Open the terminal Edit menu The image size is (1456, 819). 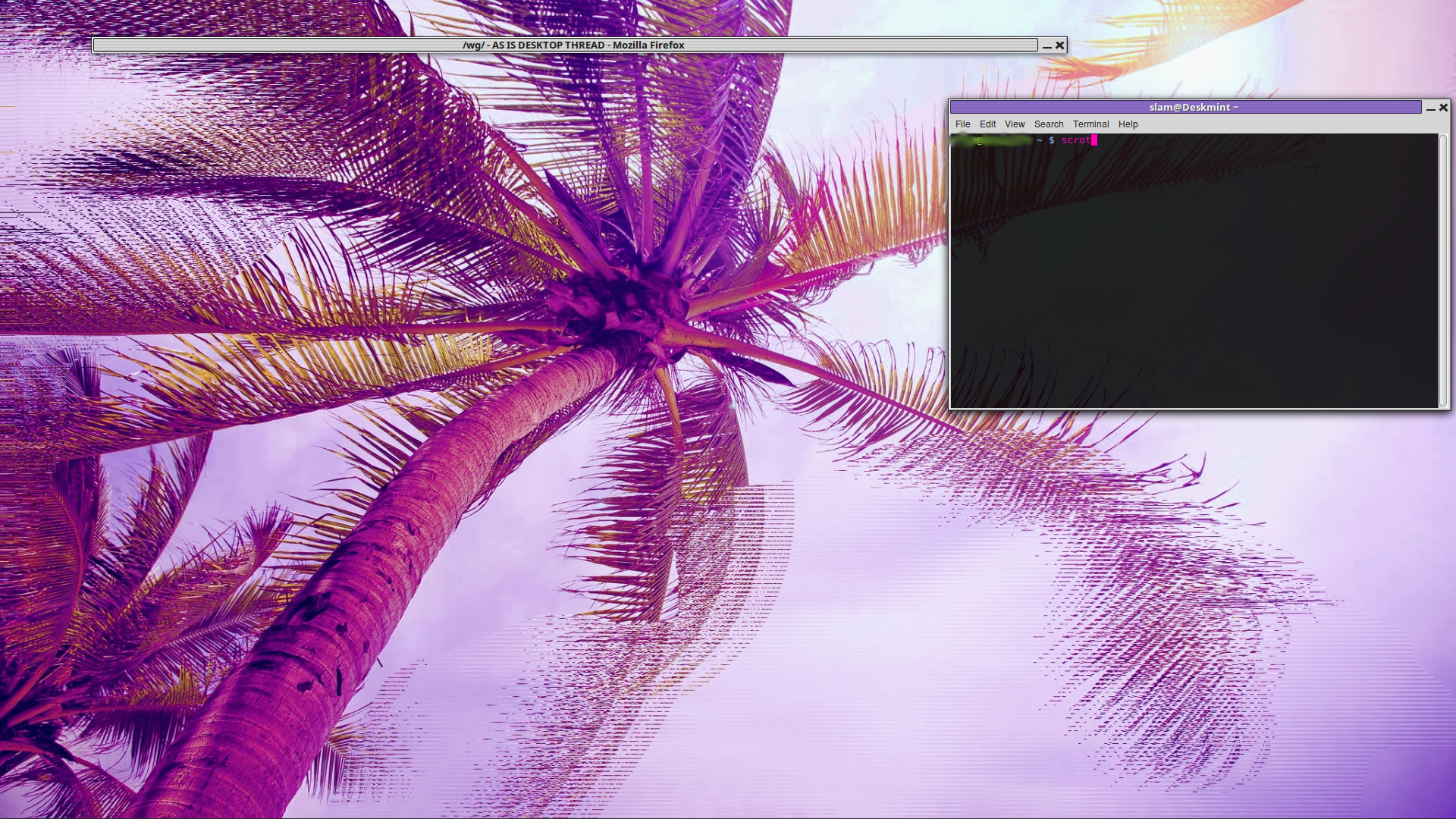[987, 124]
